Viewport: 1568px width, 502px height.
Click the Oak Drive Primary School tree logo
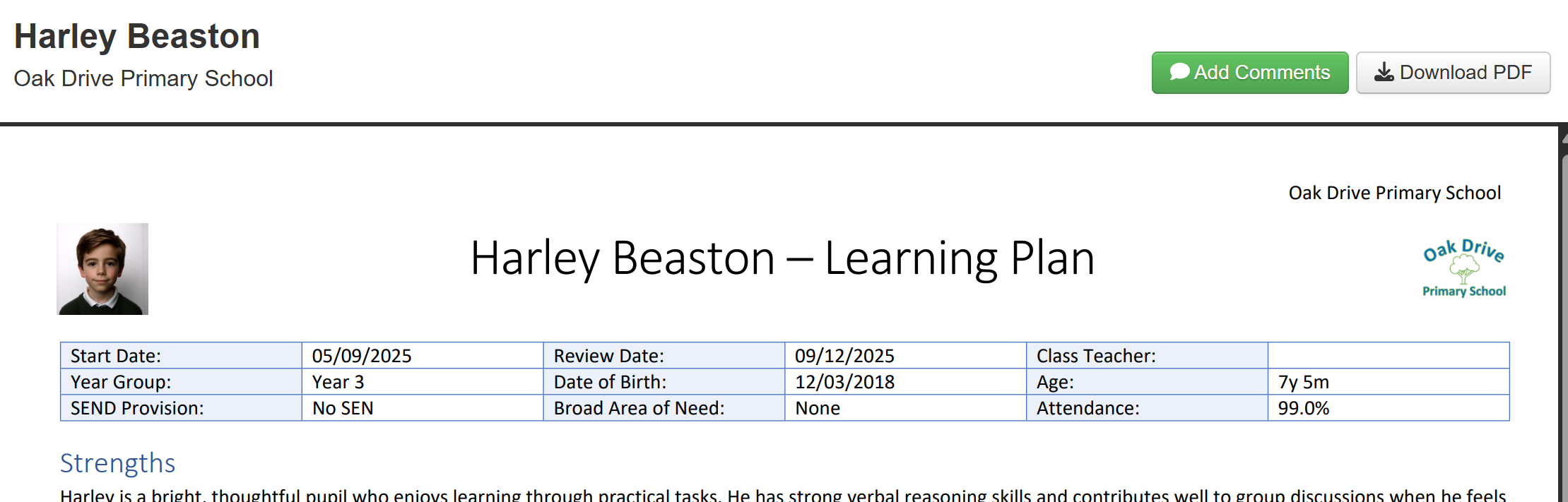1463,269
